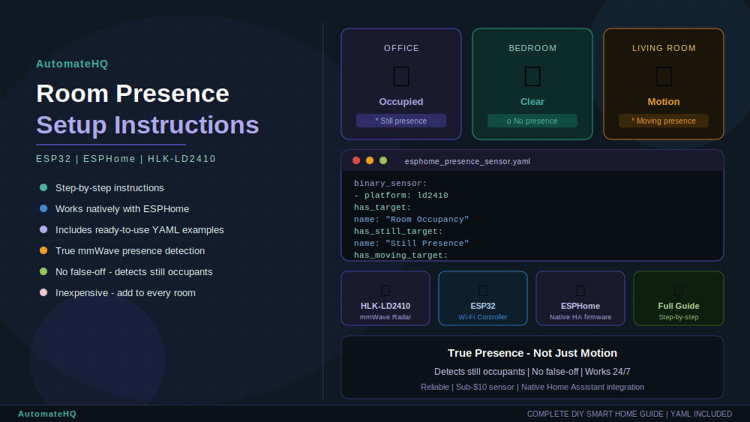Screen dimensions: 750x422
Task: Select the Still presence badge
Action: coord(401,121)
